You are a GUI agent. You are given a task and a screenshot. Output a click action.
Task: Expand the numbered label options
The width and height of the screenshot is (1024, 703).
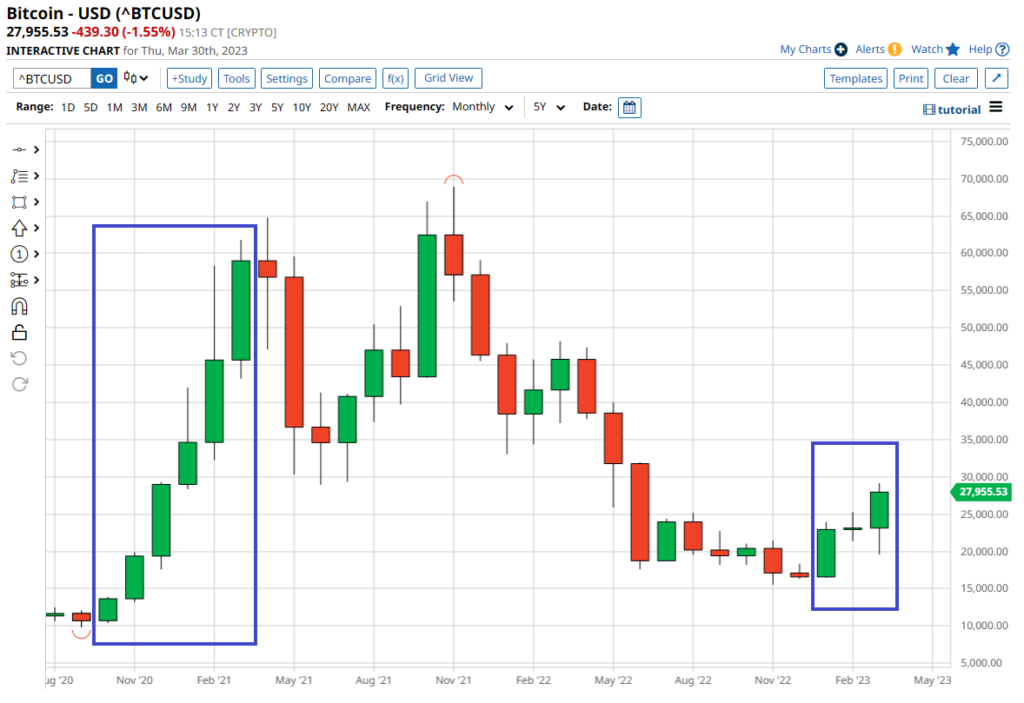click(x=37, y=253)
